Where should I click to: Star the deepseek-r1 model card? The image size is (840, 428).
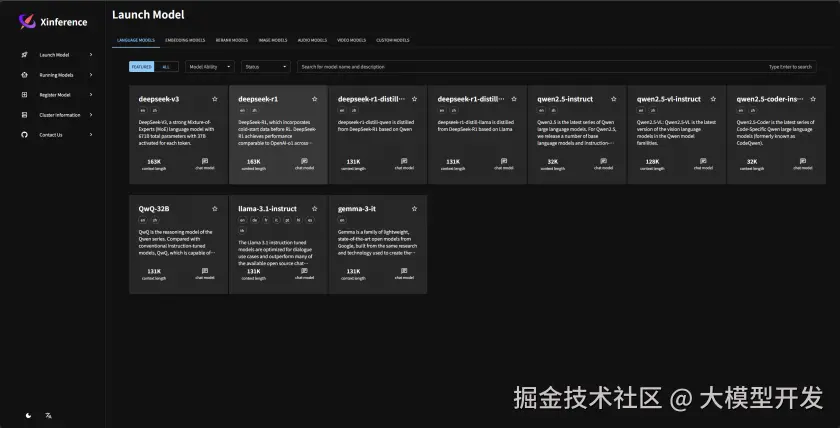pyautogui.click(x=314, y=99)
